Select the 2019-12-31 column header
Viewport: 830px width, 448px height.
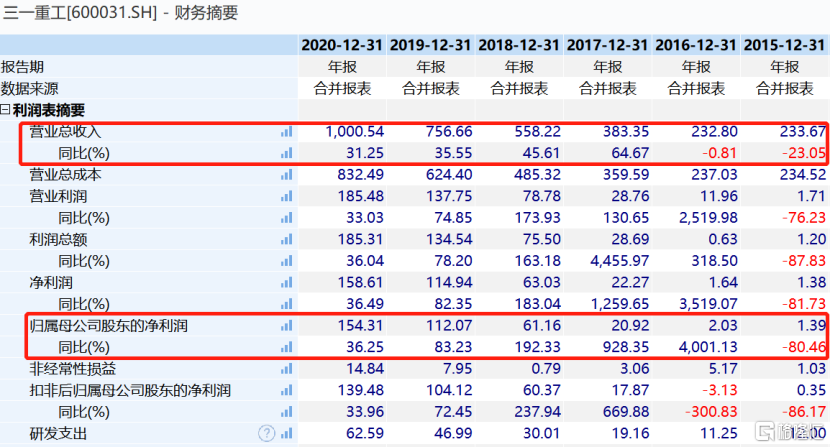[x=430, y=46]
